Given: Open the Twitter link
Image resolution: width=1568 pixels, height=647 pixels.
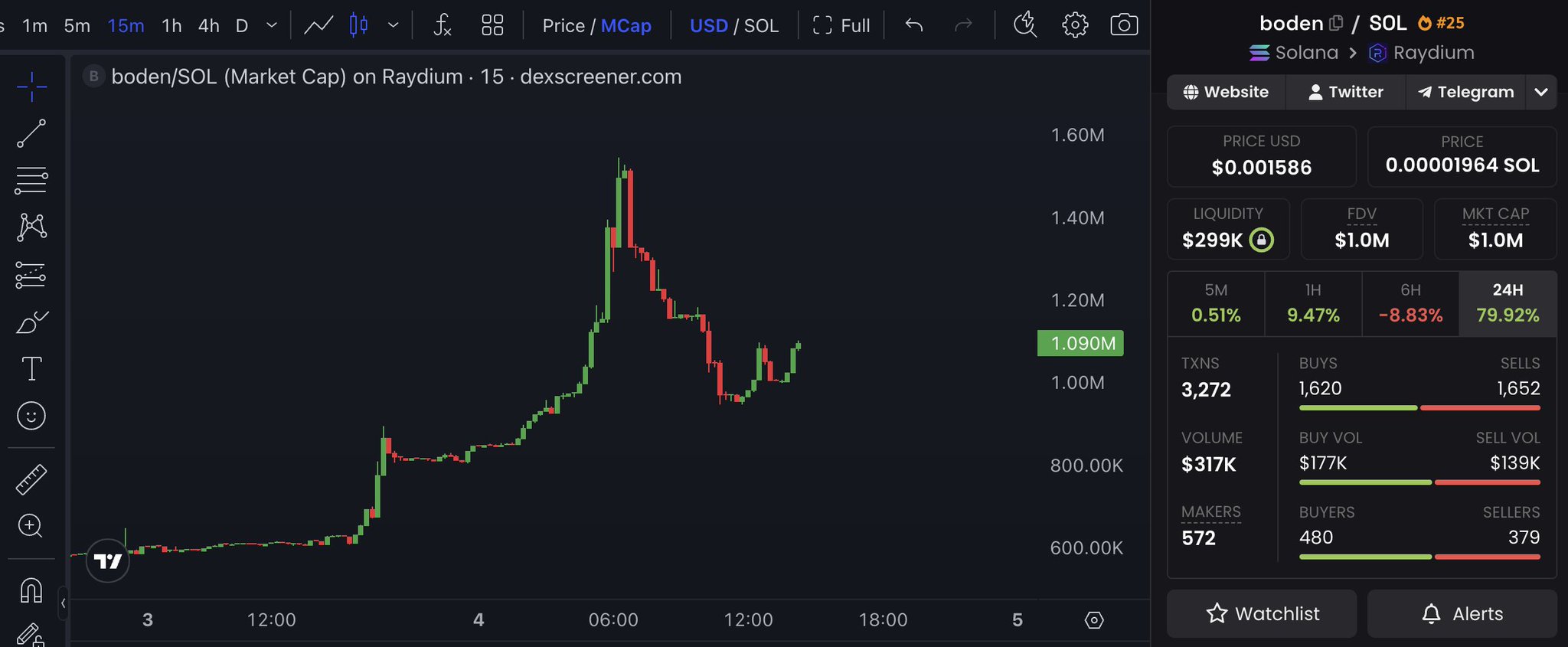Looking at the screenshot, I should (x=1345, y=92).
